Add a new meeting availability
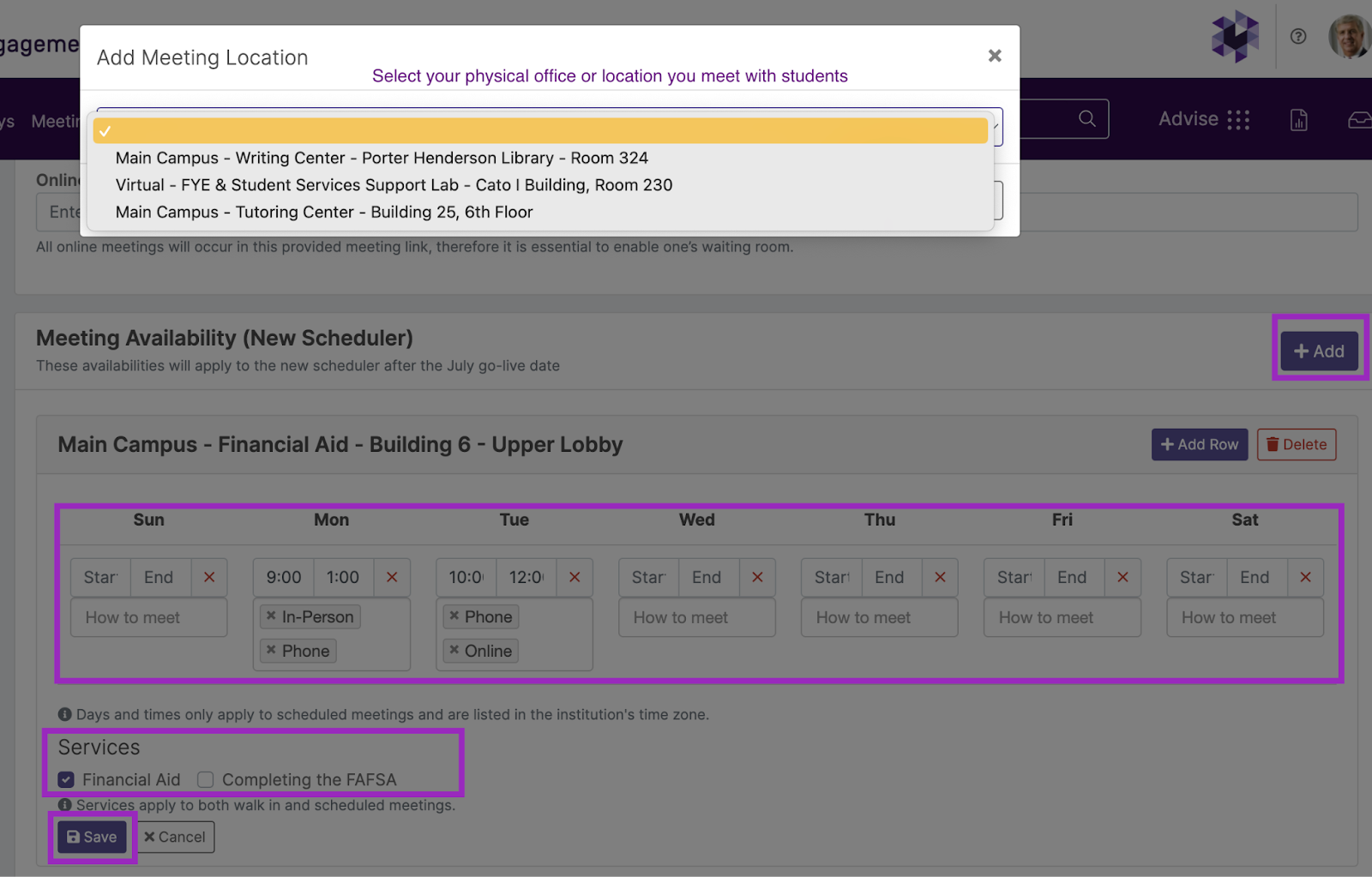This screenshot has width=1372, height=877. click(x=1319, y=351)
